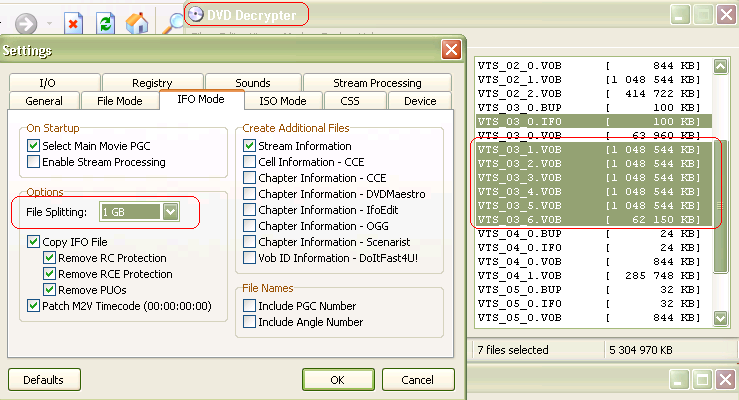Select VTS_03_0.IFO in file list
Viewport: 739px width, 400px height.
click(593, 122)
